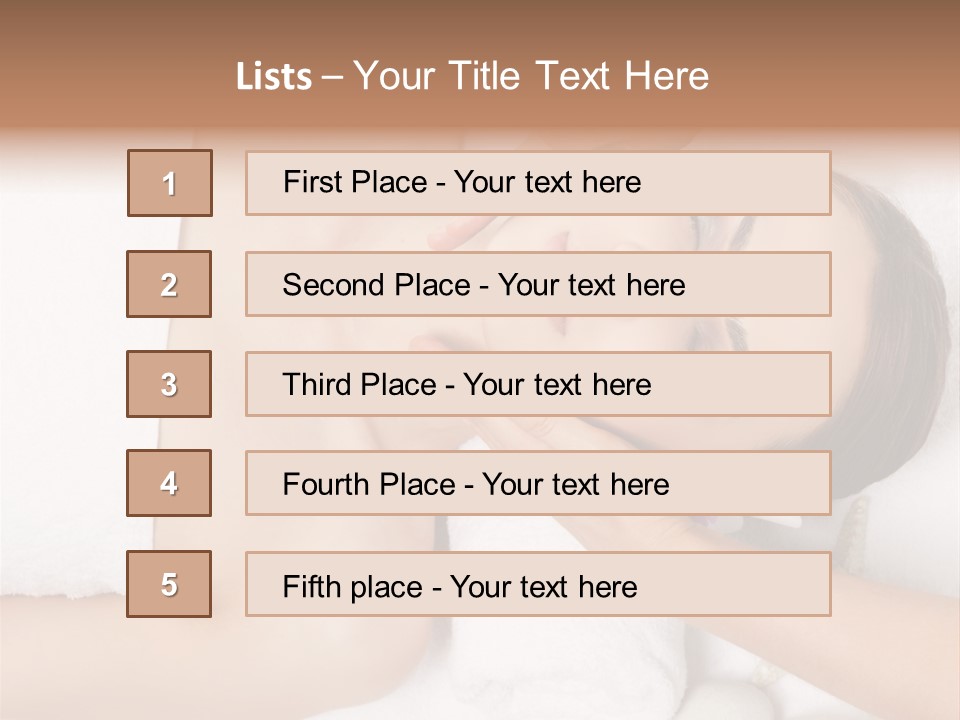
Task: Select the number 4 box
Action: 169,483
